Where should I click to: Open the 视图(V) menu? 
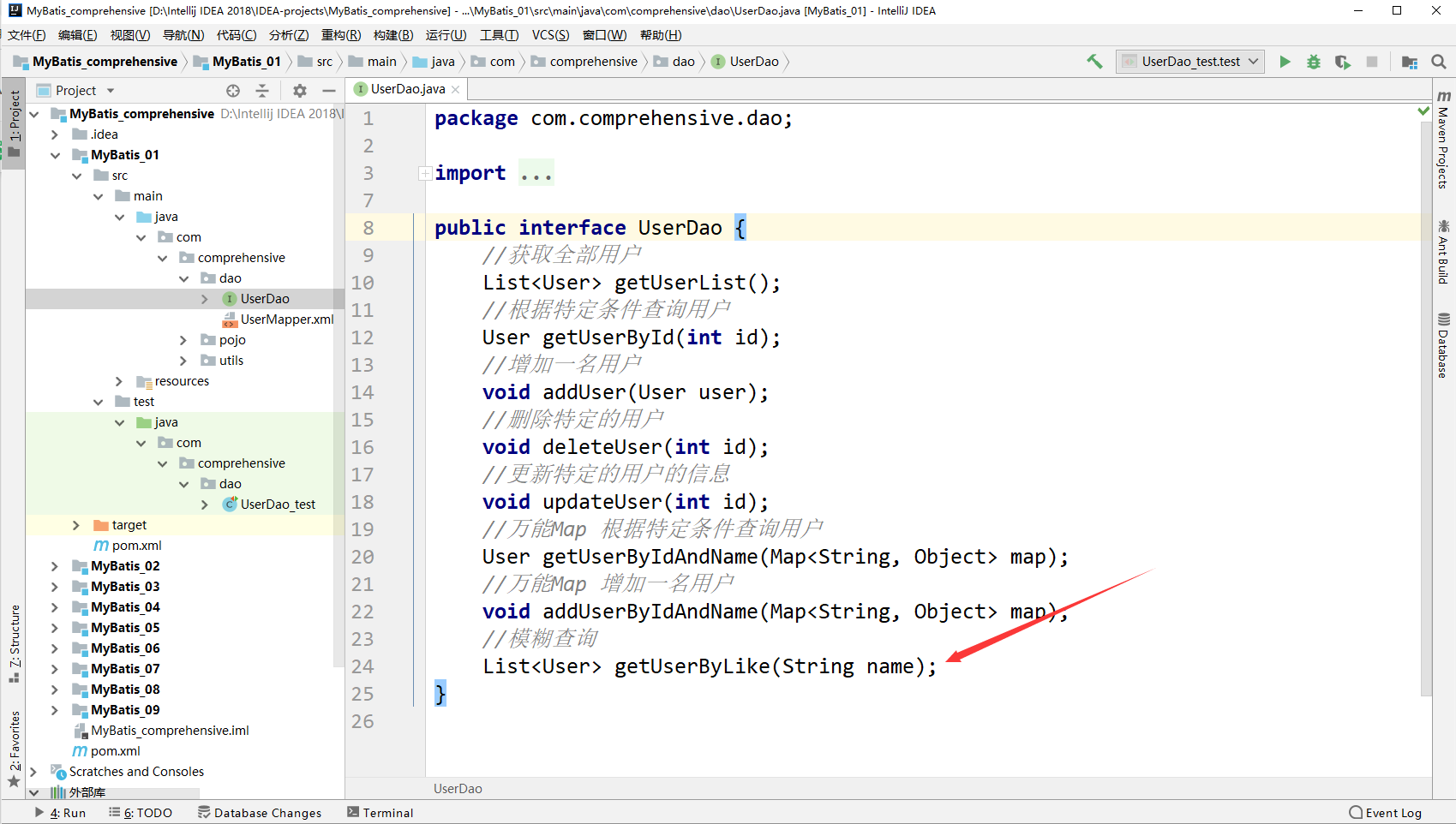click(130, 35)
